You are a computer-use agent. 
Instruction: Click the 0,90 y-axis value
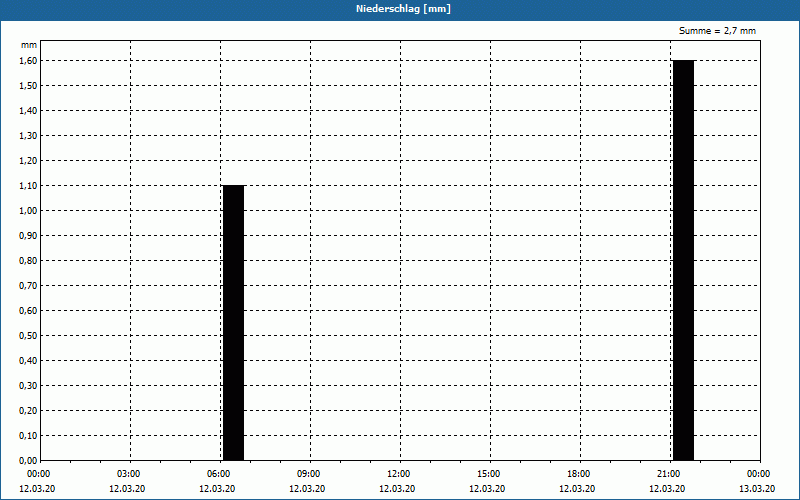point(28,235)
